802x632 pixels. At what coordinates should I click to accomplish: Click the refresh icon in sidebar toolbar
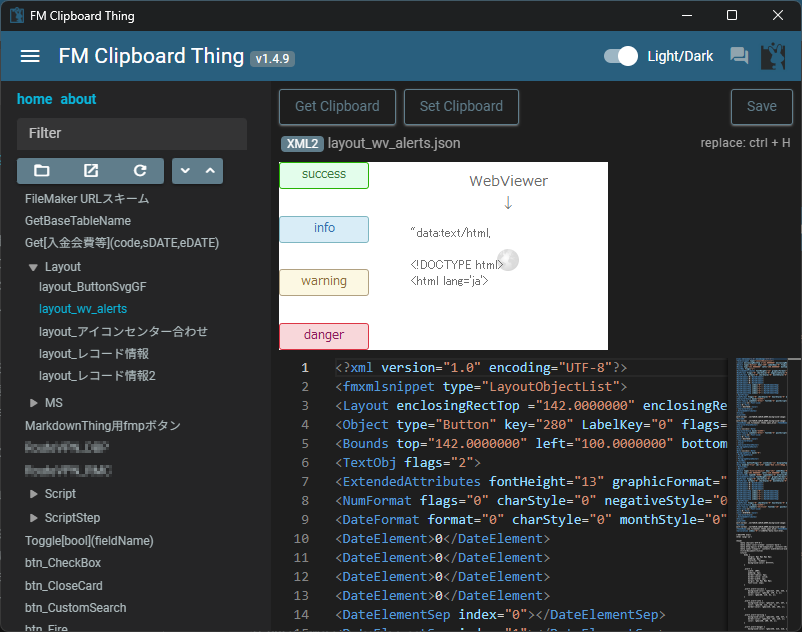[140, 171]
